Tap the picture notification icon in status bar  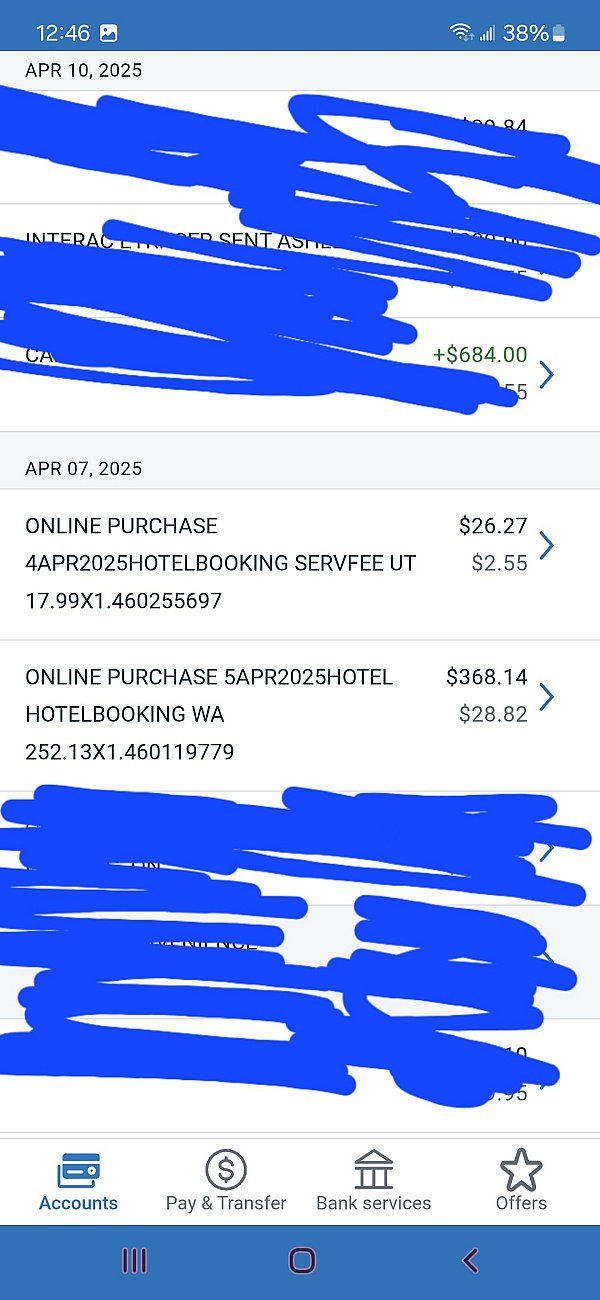point(108,33)
